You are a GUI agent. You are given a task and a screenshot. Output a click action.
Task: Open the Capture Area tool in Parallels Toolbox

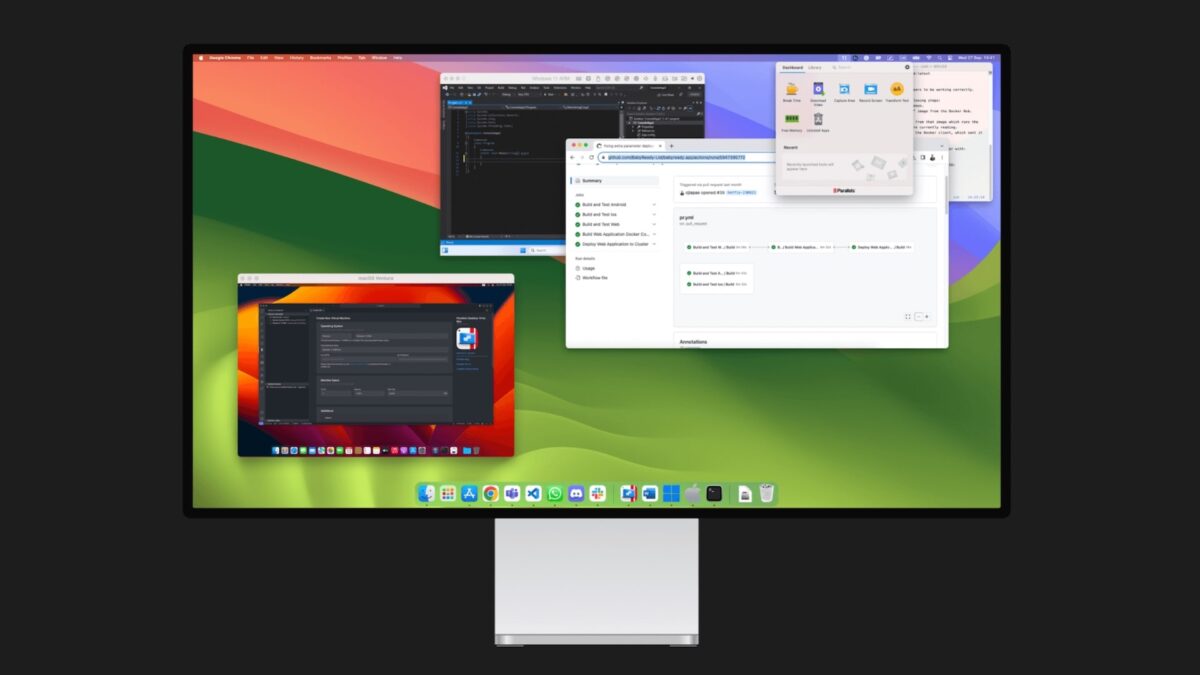[845, 89]
